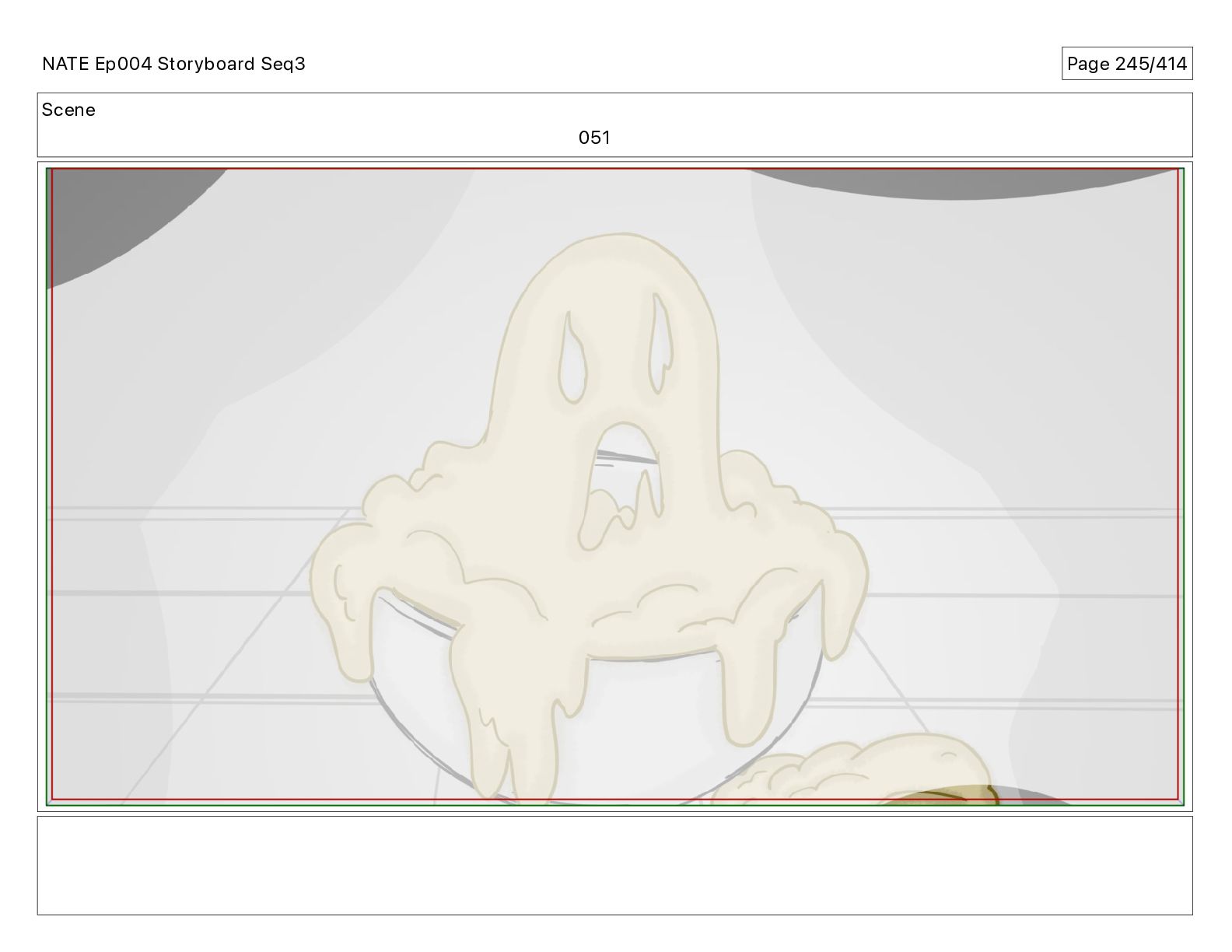Click the 'Page 245/414' page number box
Screen dimensions: 1232x952
tap(1127, 64)
